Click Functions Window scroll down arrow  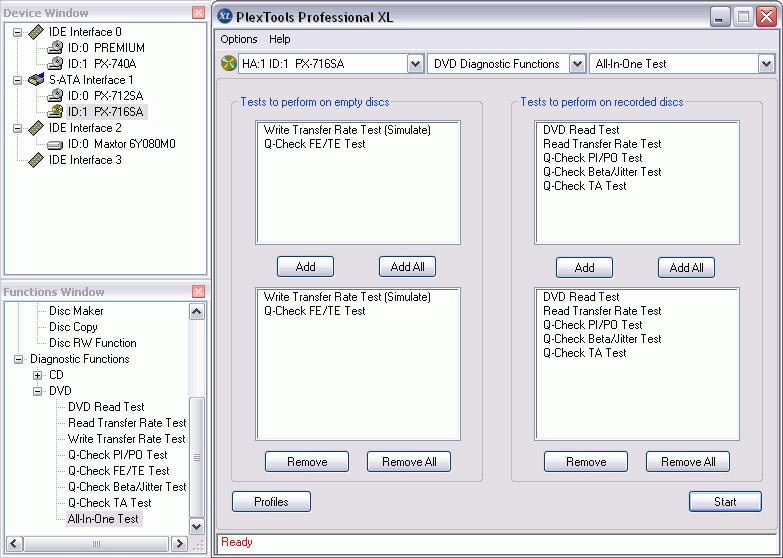coord(197,527)
